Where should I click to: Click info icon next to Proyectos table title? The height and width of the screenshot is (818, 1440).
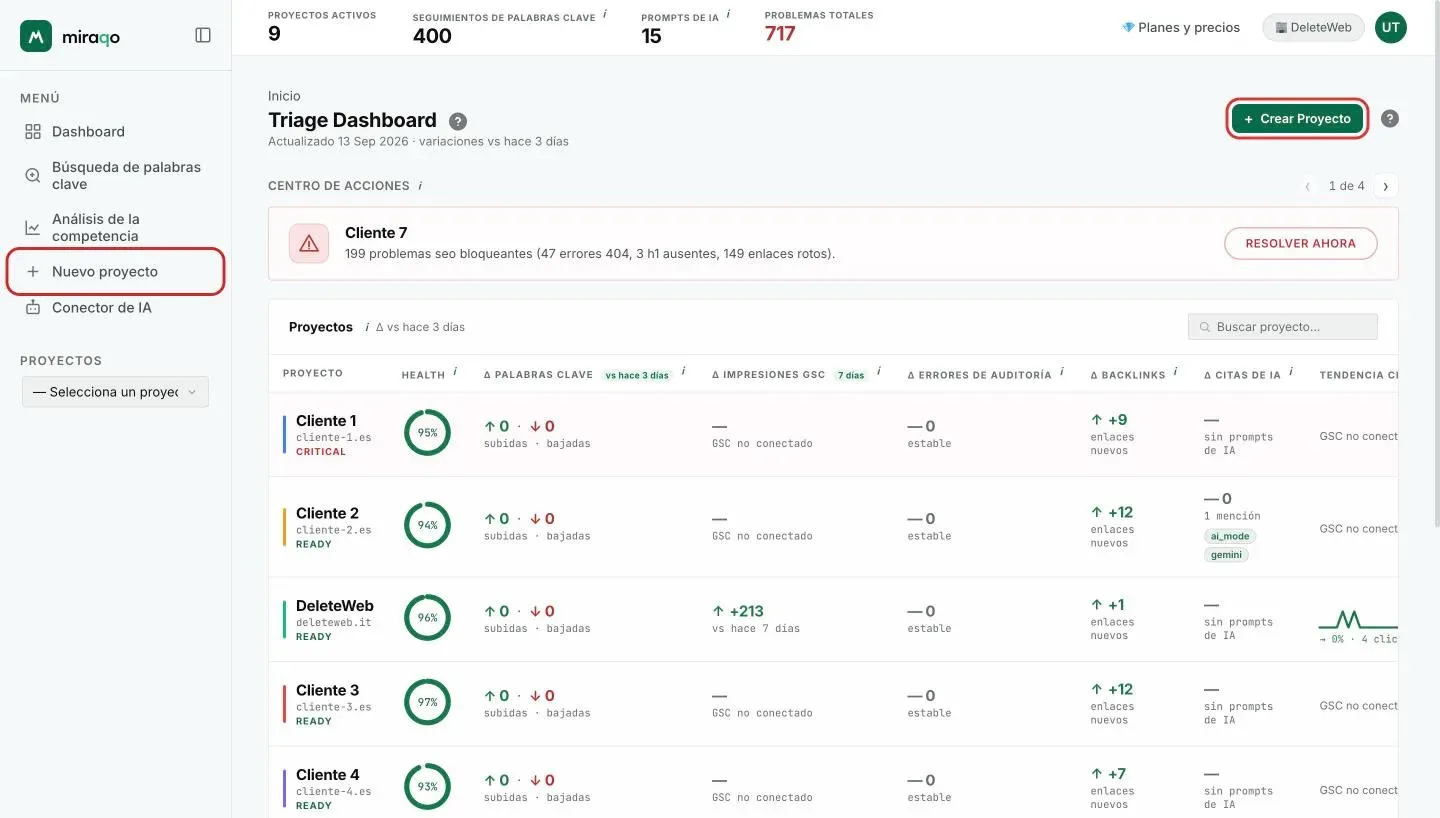point(366,327)
